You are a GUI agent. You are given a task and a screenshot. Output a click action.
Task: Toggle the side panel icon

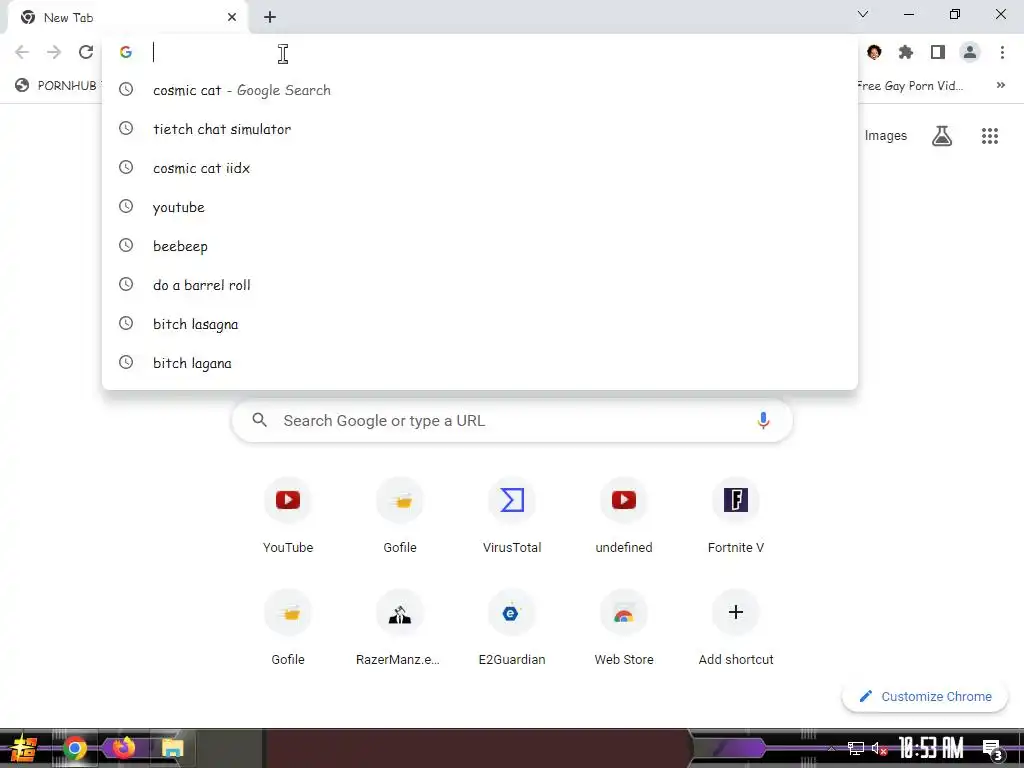coord(938,52)
